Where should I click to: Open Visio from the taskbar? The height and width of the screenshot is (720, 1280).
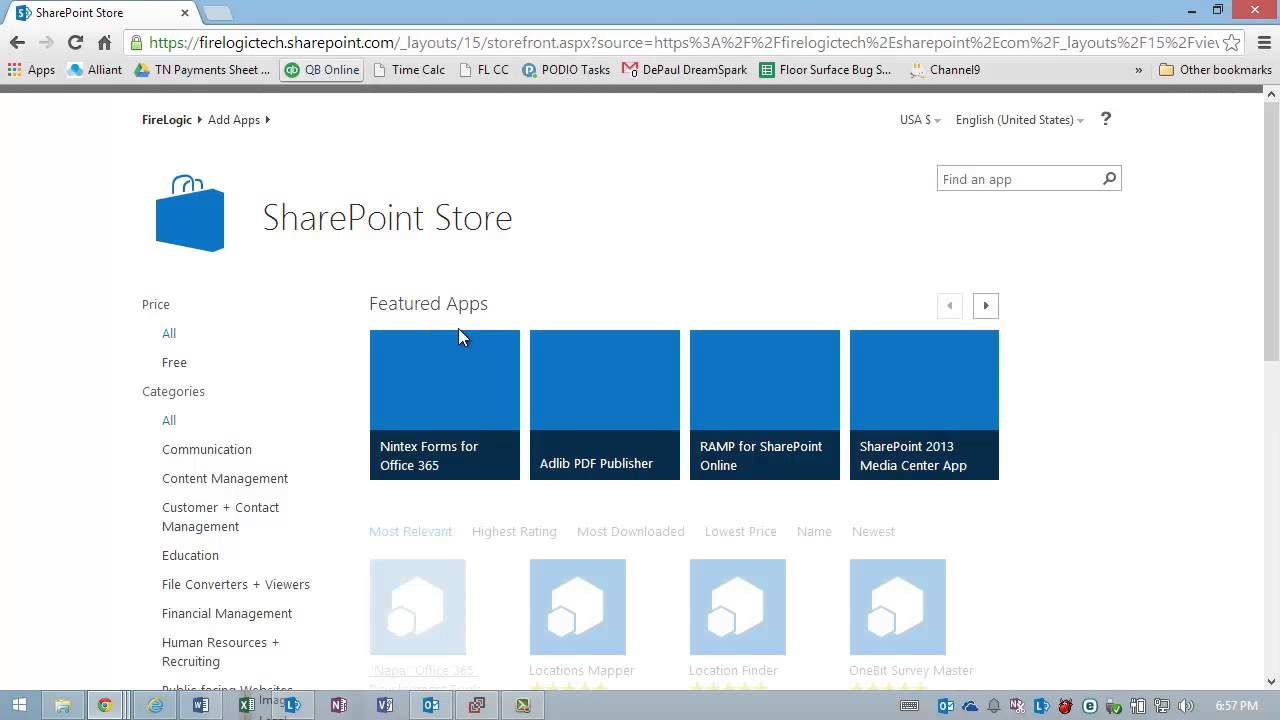[x=384, y=706]
